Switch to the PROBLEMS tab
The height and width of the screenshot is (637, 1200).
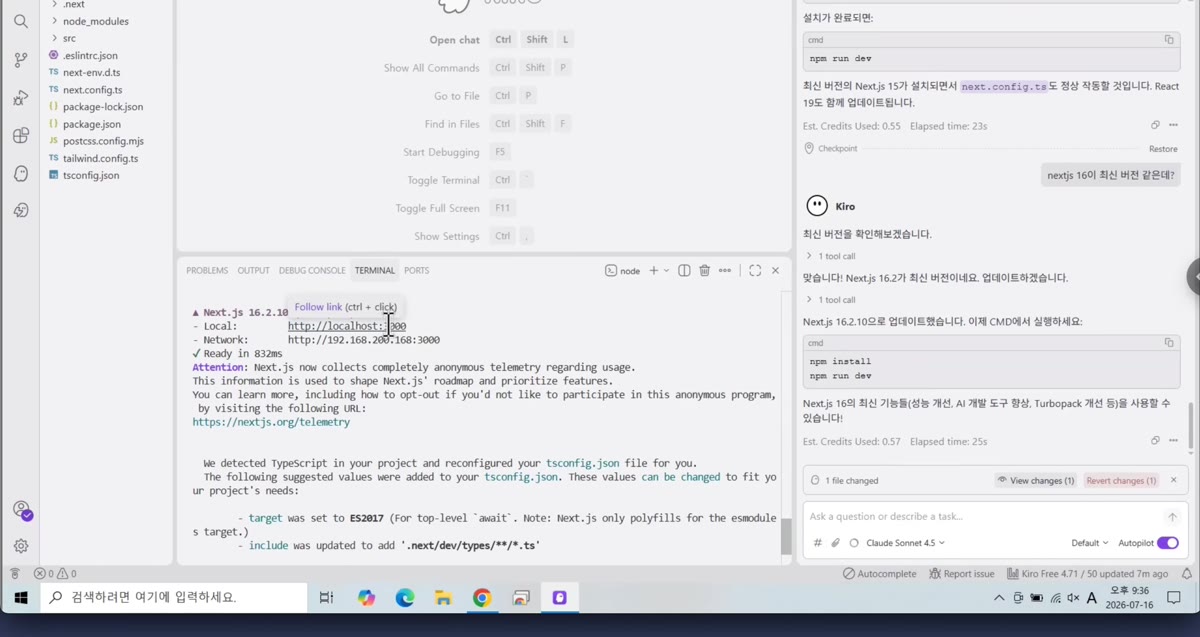tap(207, 270)
